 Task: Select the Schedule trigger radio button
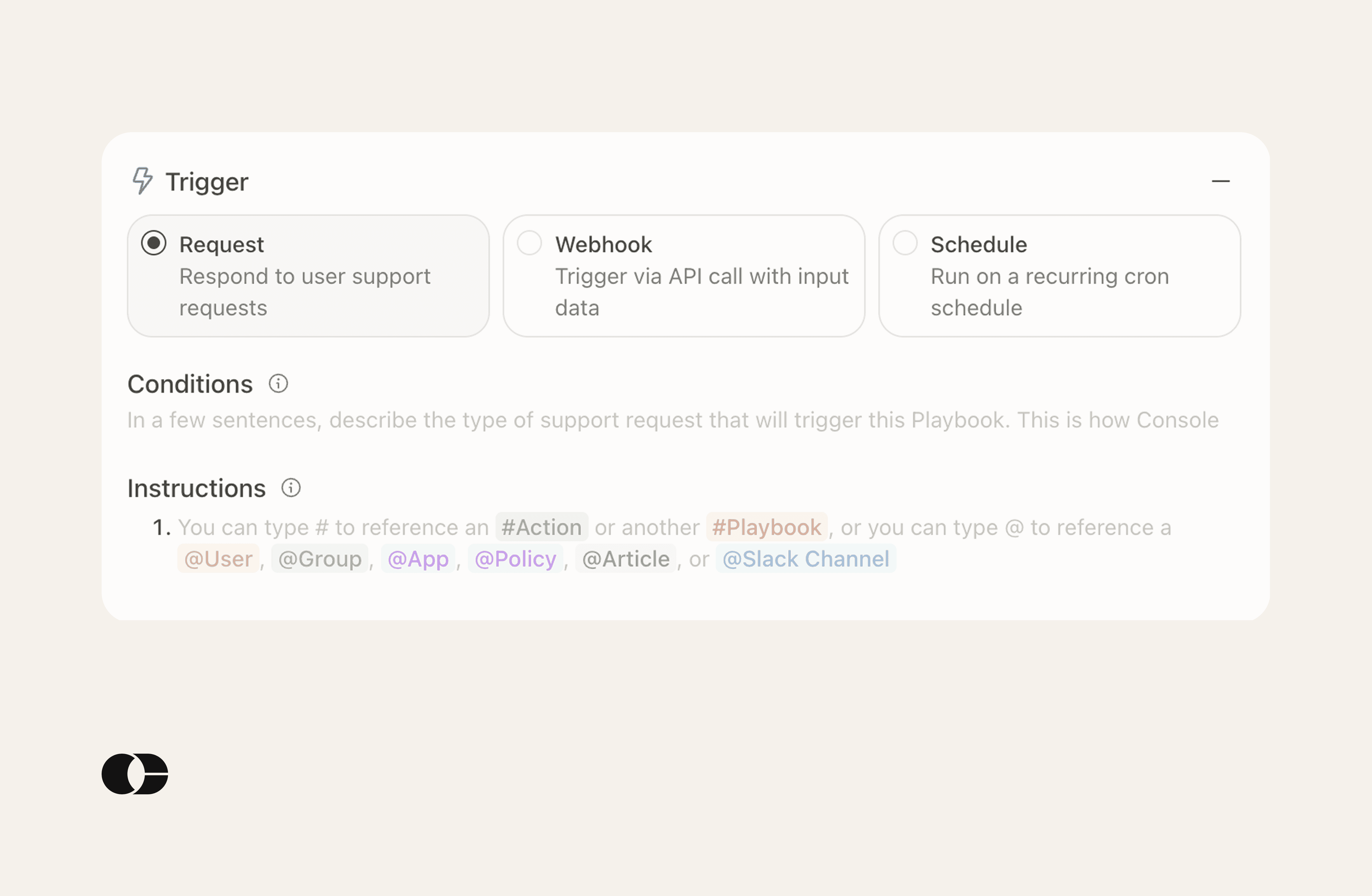905,243
